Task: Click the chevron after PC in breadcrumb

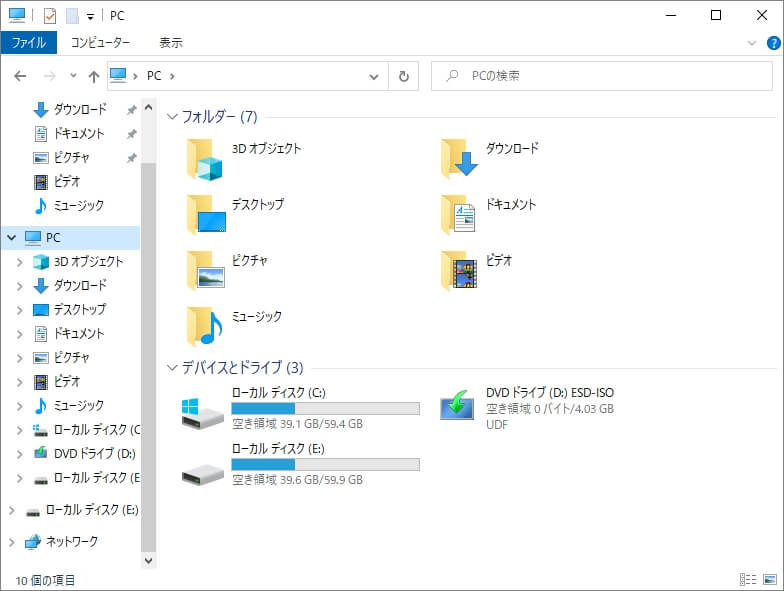Action: (172, 76)
